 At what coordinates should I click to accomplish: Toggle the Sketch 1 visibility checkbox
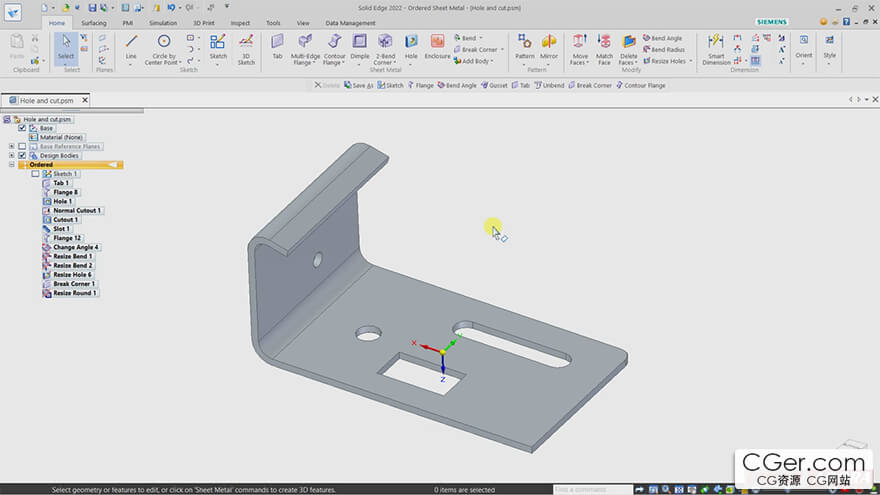coord(35,174)
